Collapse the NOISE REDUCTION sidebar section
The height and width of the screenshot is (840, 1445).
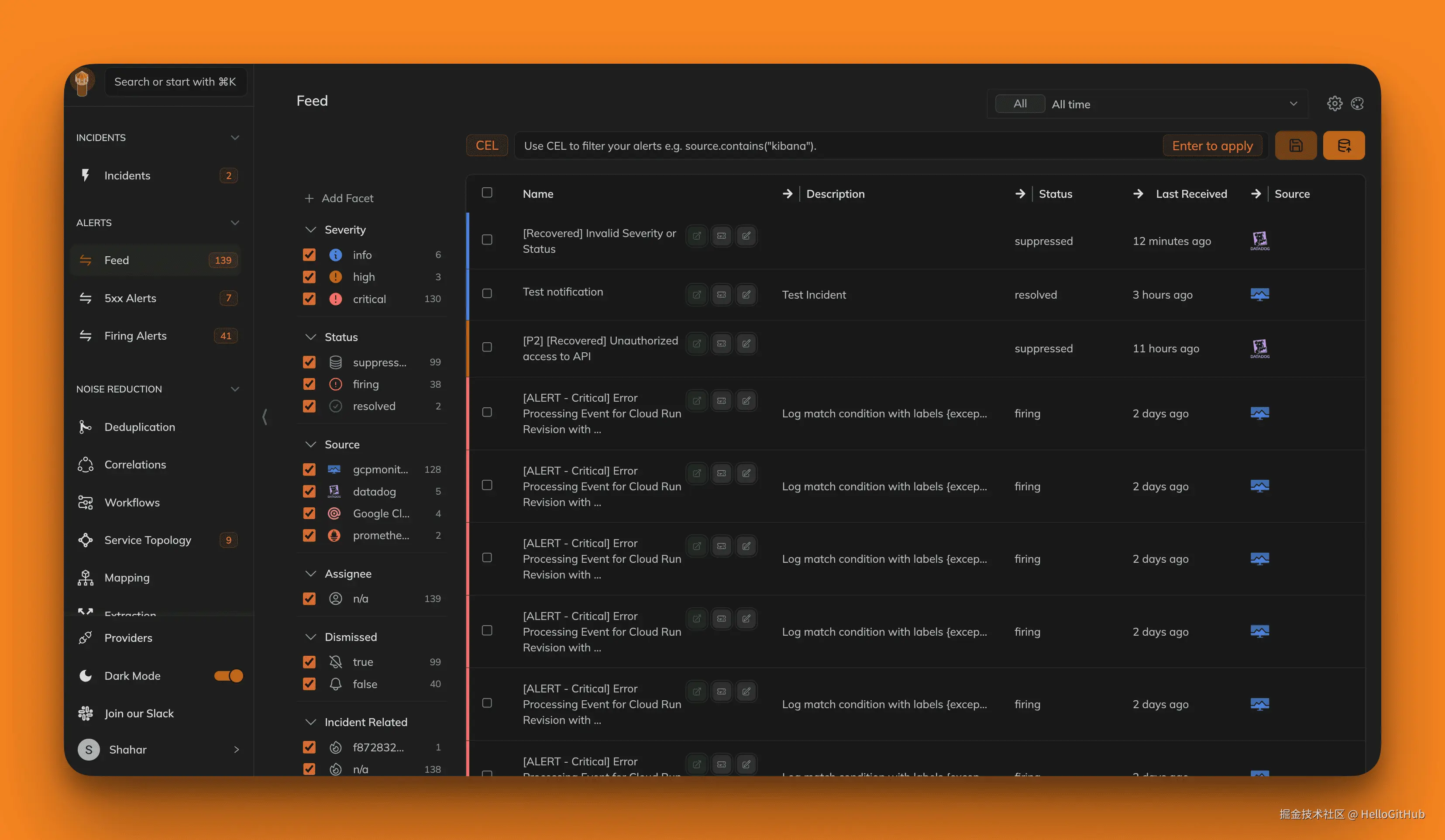coord(234,389)
